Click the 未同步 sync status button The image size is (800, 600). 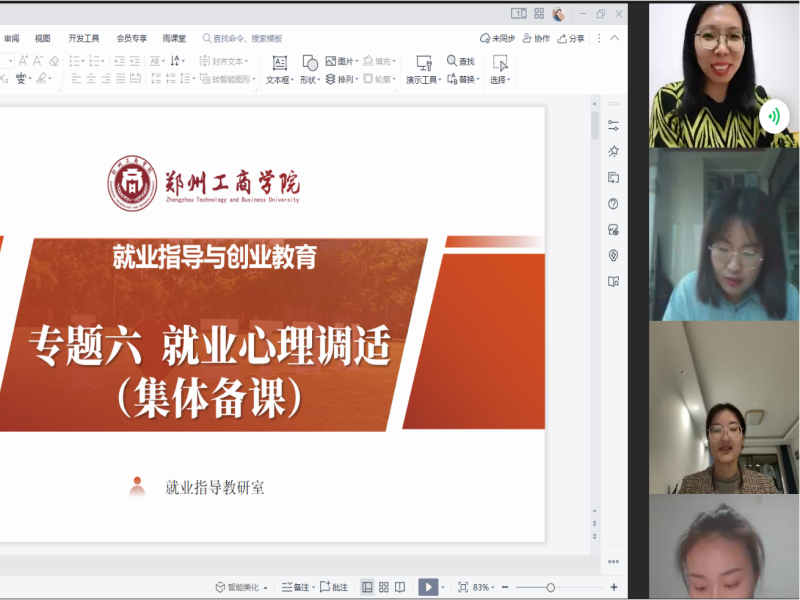click(x=497, y=38)
